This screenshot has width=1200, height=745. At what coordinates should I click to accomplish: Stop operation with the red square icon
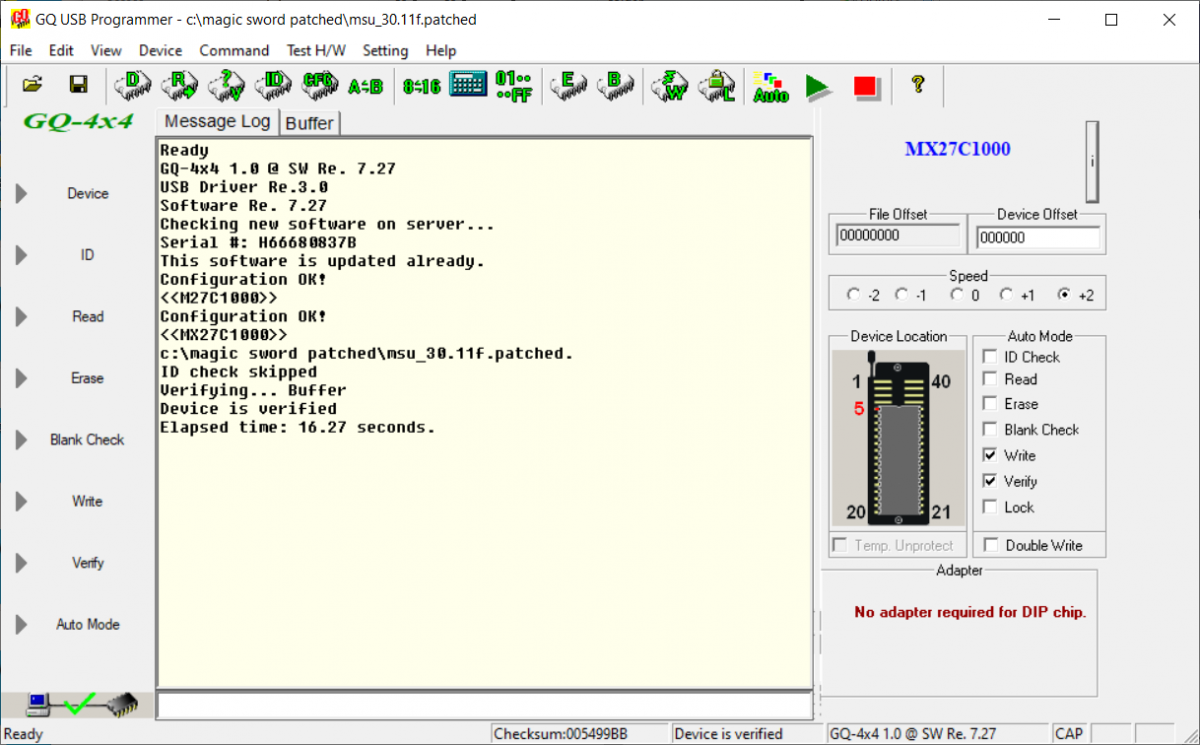pos(865,87)
